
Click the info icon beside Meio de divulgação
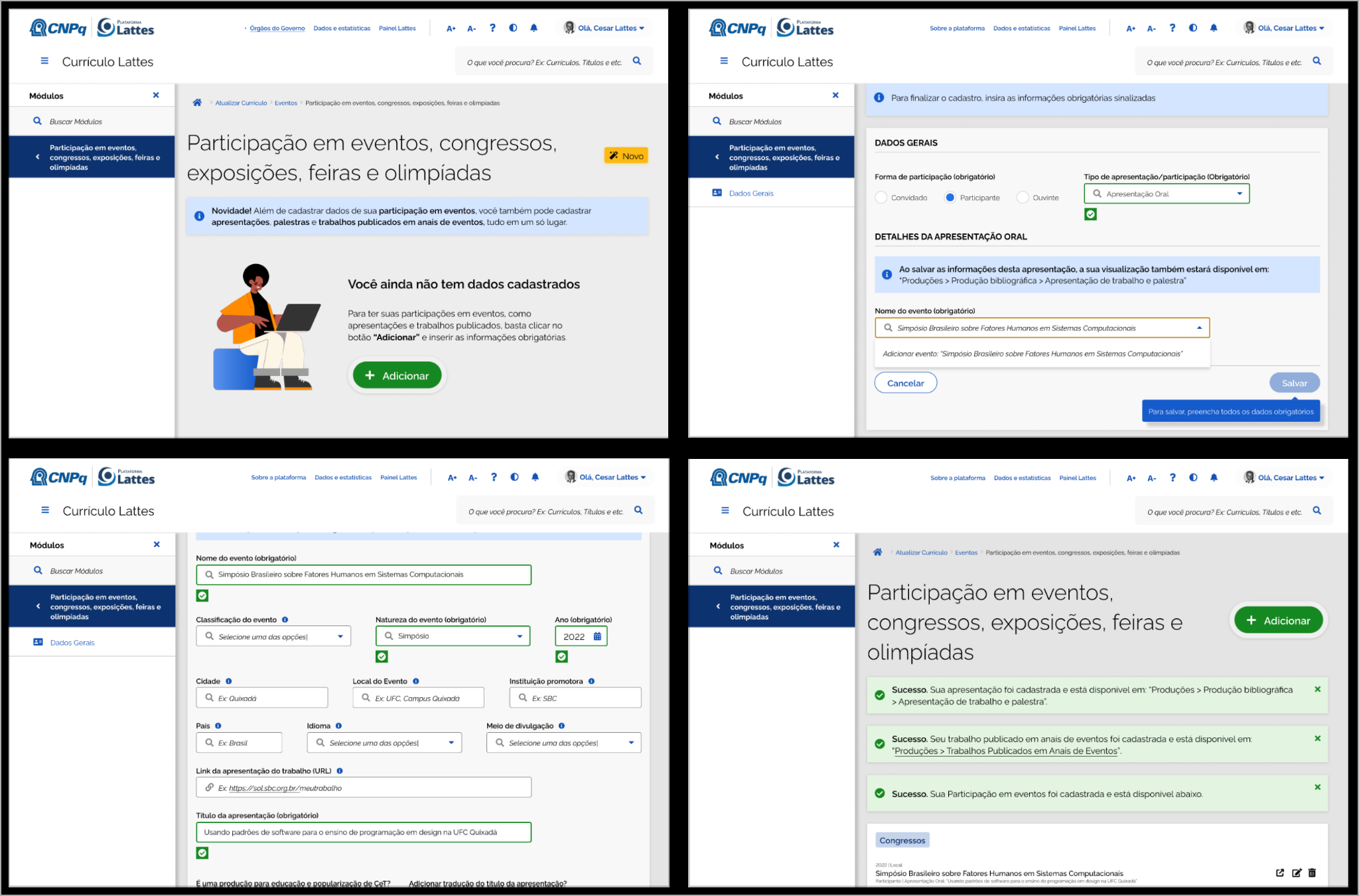click(561, 726)
